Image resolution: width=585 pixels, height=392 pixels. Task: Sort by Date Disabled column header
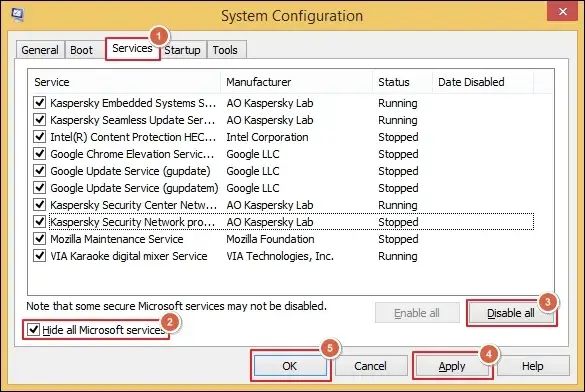(x=483, y=82)
